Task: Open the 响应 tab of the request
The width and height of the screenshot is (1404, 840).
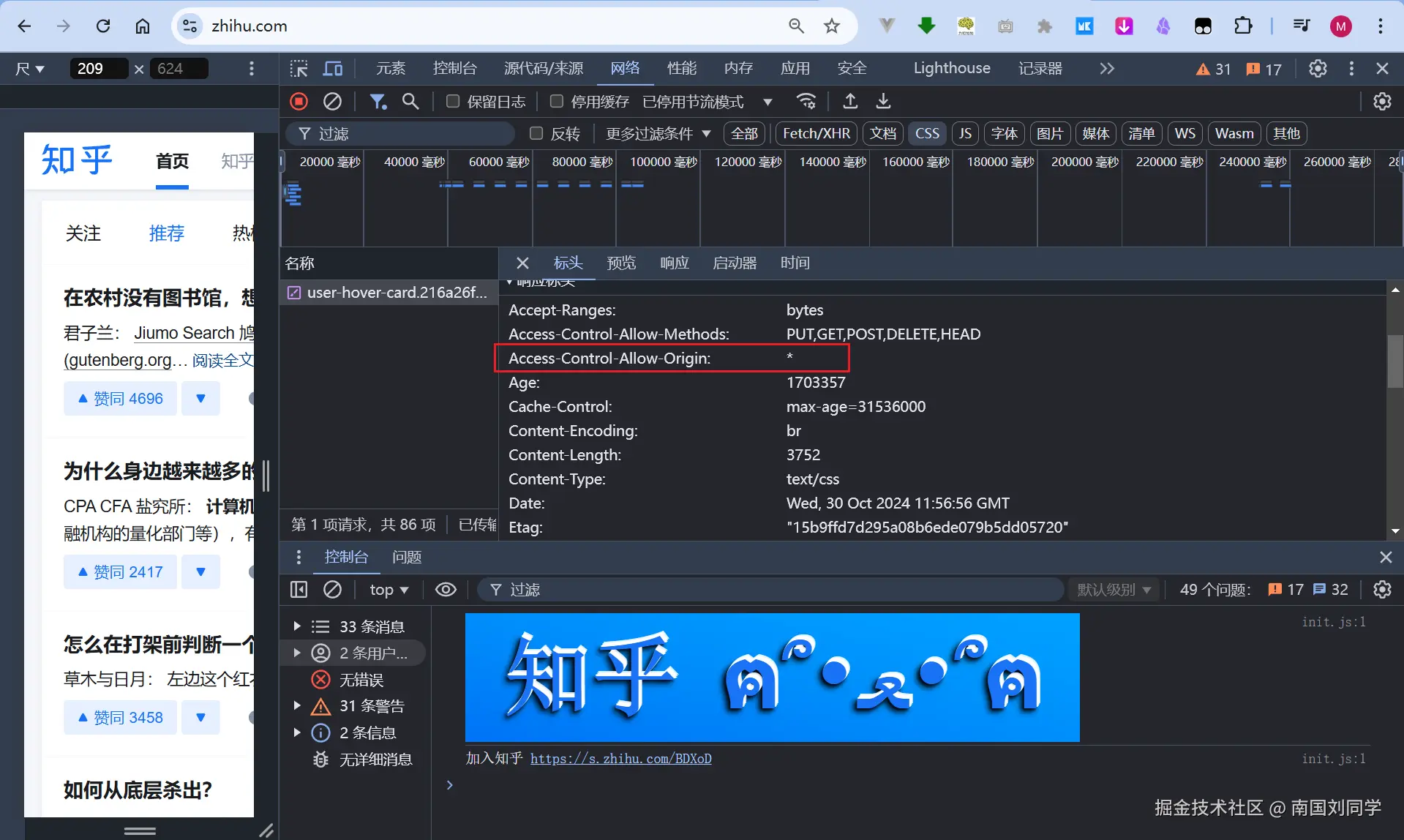Action: click(675, 263)
